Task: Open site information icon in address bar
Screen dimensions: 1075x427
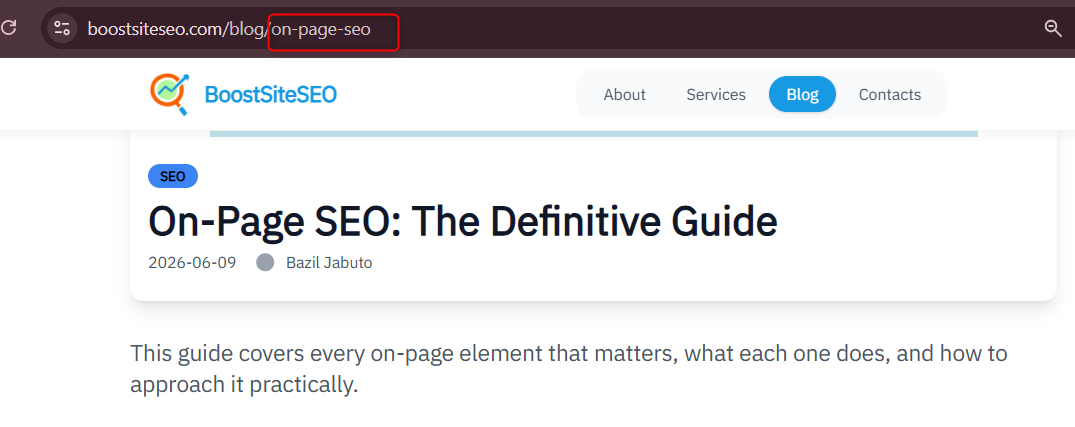Action: pyautogui.click(x=62, y=28)
